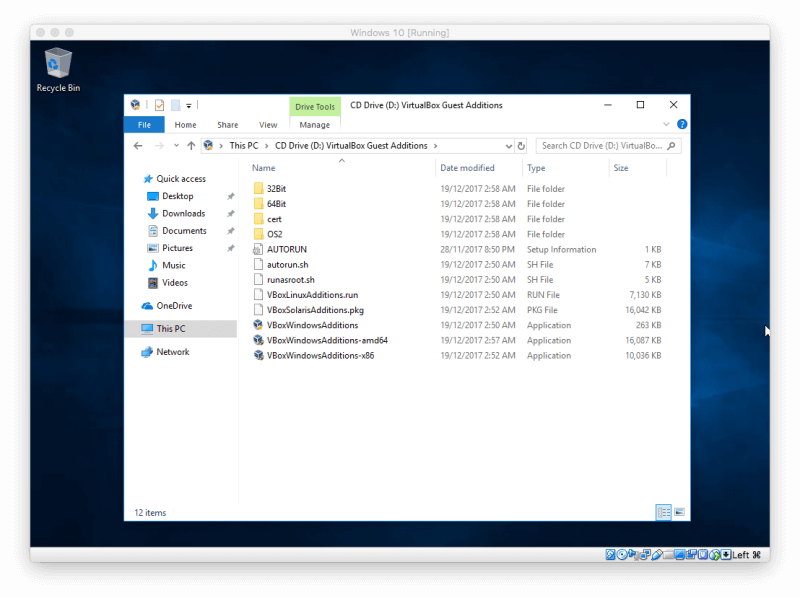This screenshot has height=598, width=800.
Task: Sort files by Type column
Action: point(536,168)
